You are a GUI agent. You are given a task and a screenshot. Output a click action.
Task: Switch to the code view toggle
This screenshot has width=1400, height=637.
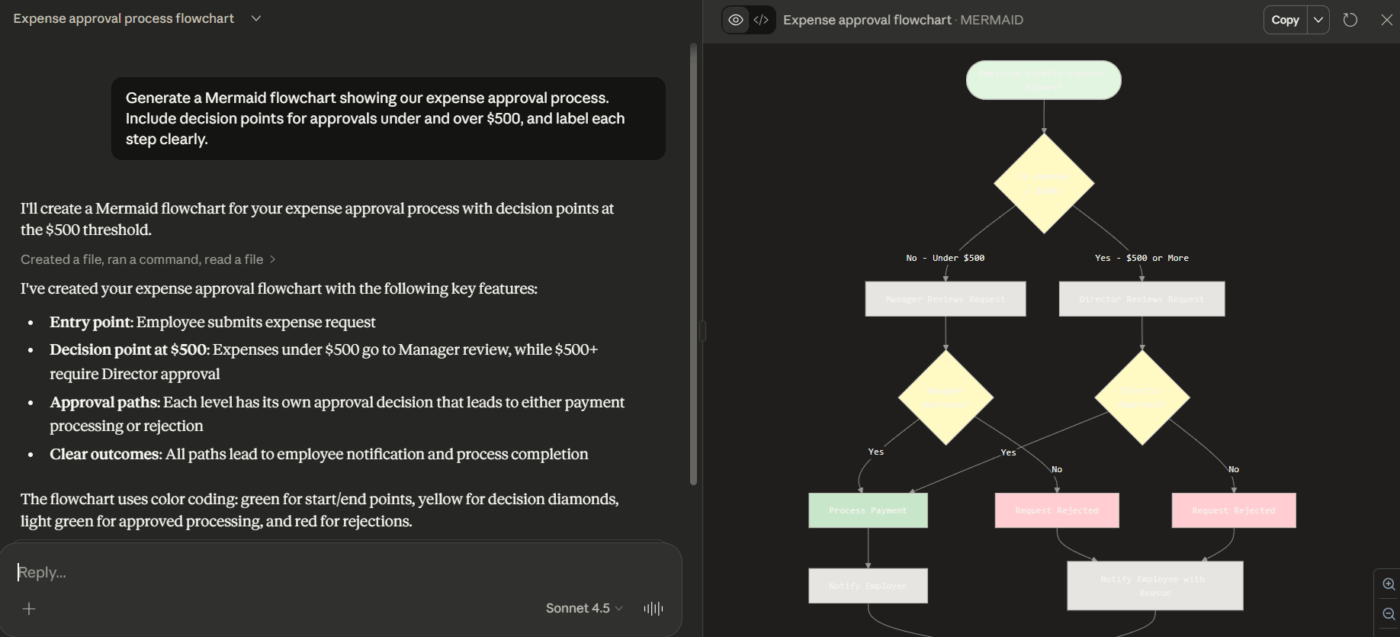(761, 20)
